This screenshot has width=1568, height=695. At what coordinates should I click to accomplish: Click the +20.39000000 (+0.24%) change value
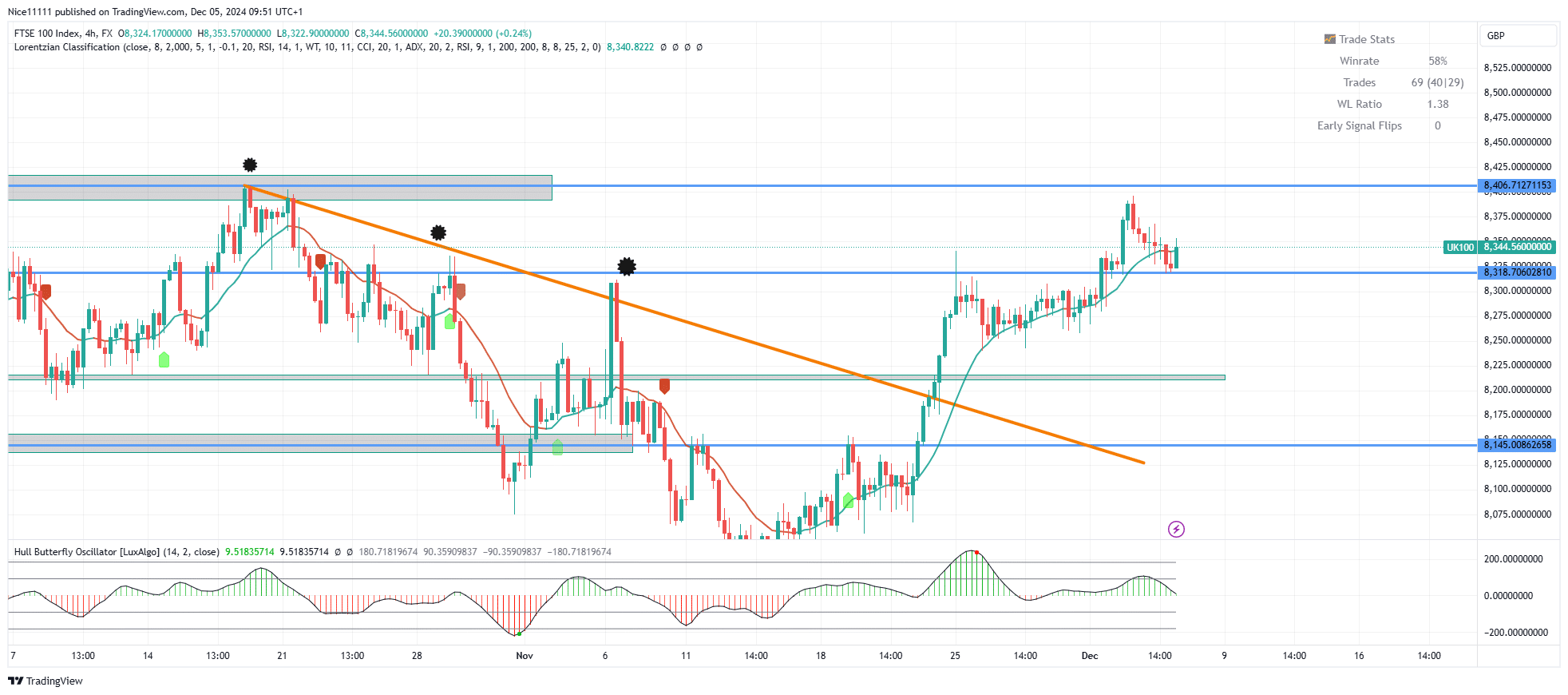point(482,34)
